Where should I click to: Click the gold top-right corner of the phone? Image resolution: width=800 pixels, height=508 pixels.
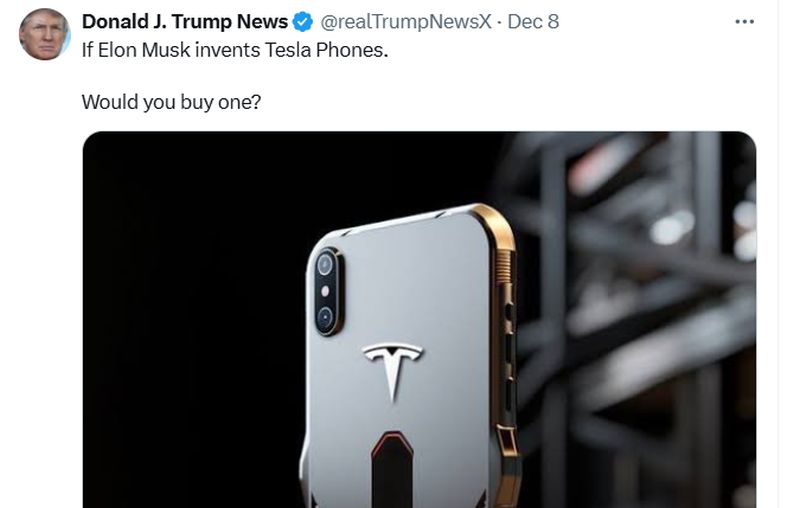pyautogui.click(x=493, y=222)
